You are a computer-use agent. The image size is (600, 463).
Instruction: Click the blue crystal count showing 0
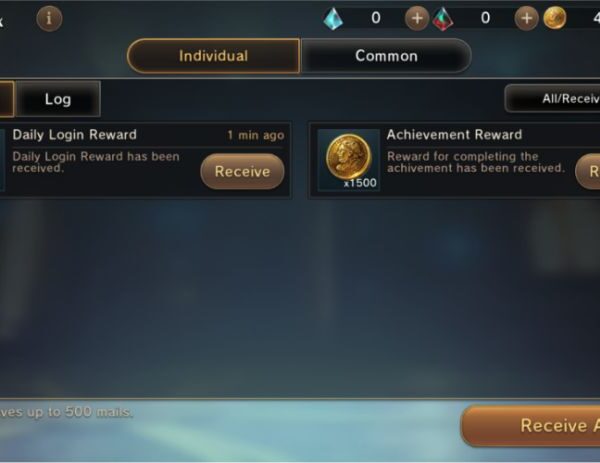(376, 18)
